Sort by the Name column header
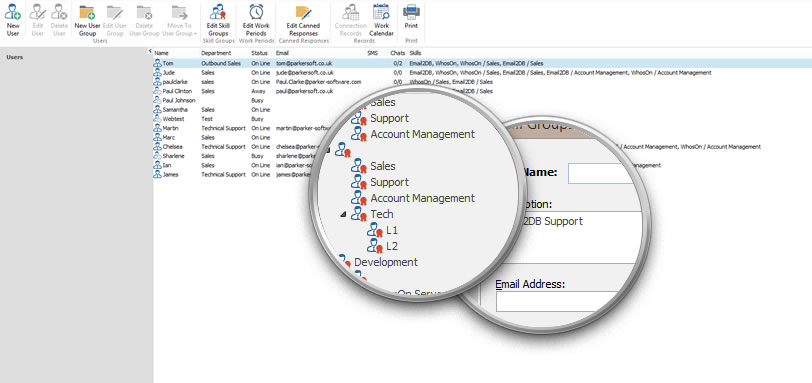The height and width of the screenshot is (383, 812). coord(162,53)
